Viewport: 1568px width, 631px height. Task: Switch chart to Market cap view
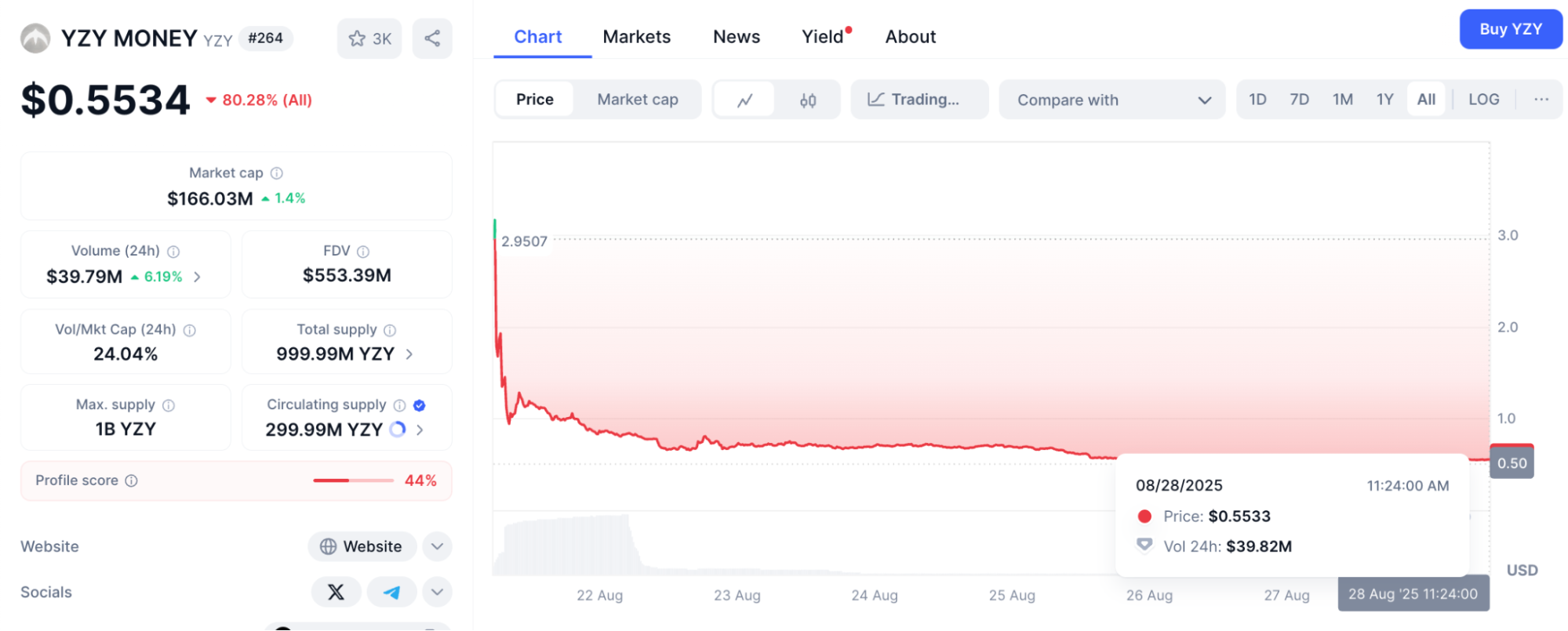[x=637, y=100]
